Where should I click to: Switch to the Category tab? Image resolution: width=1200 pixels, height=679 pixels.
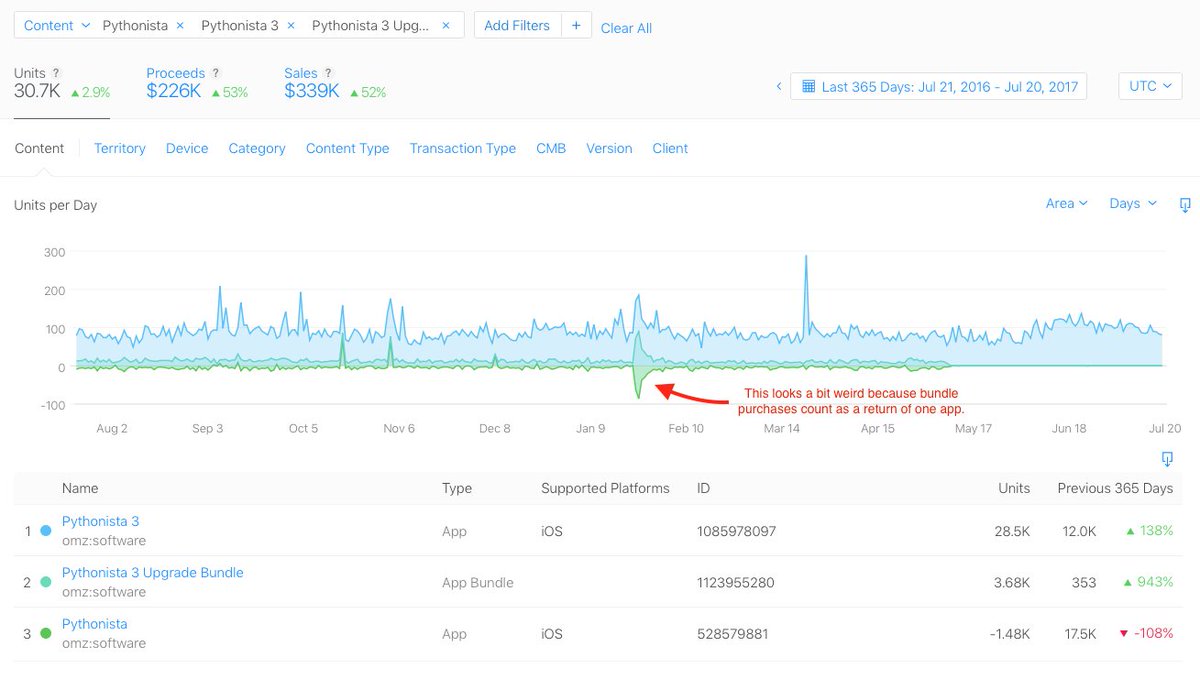257,148
